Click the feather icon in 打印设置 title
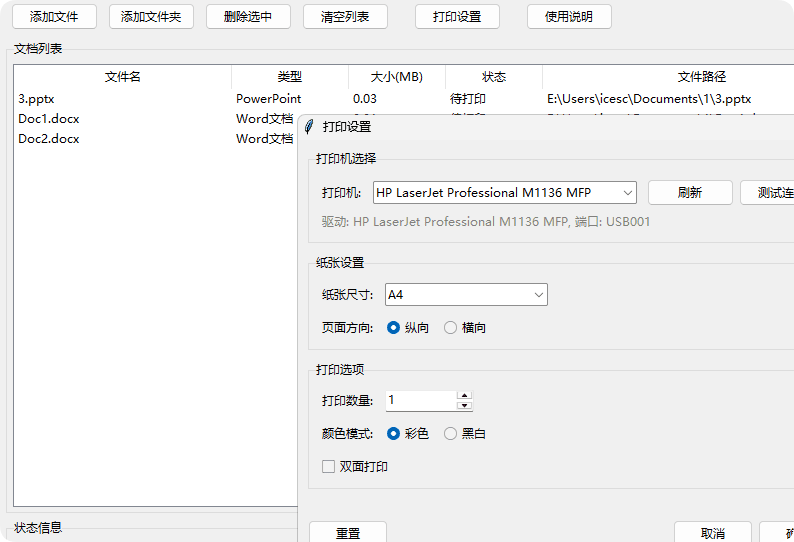This screenshot has height=542, width=794. coord(309,127)
